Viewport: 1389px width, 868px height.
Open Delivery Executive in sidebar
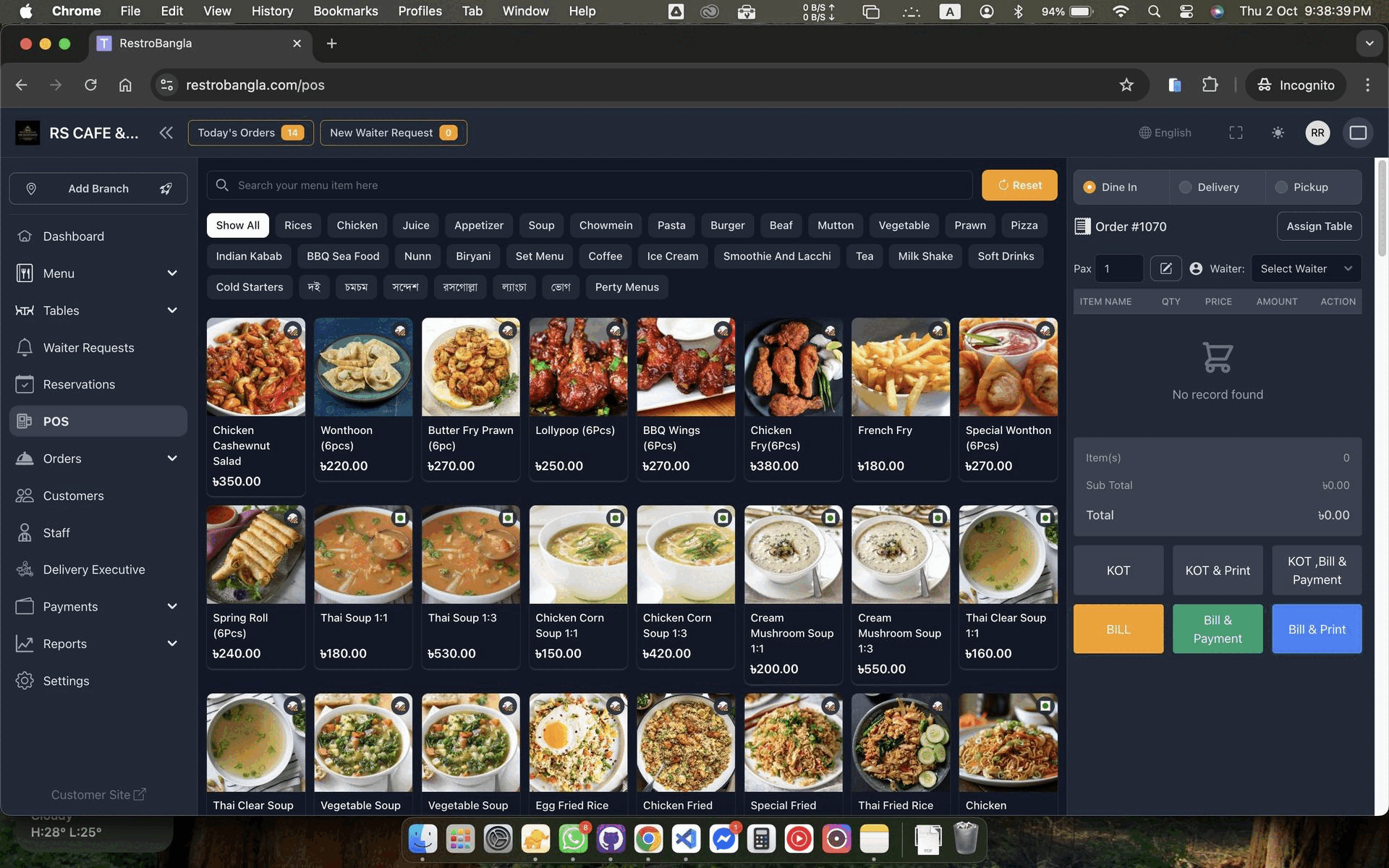[x=93, y=569]
